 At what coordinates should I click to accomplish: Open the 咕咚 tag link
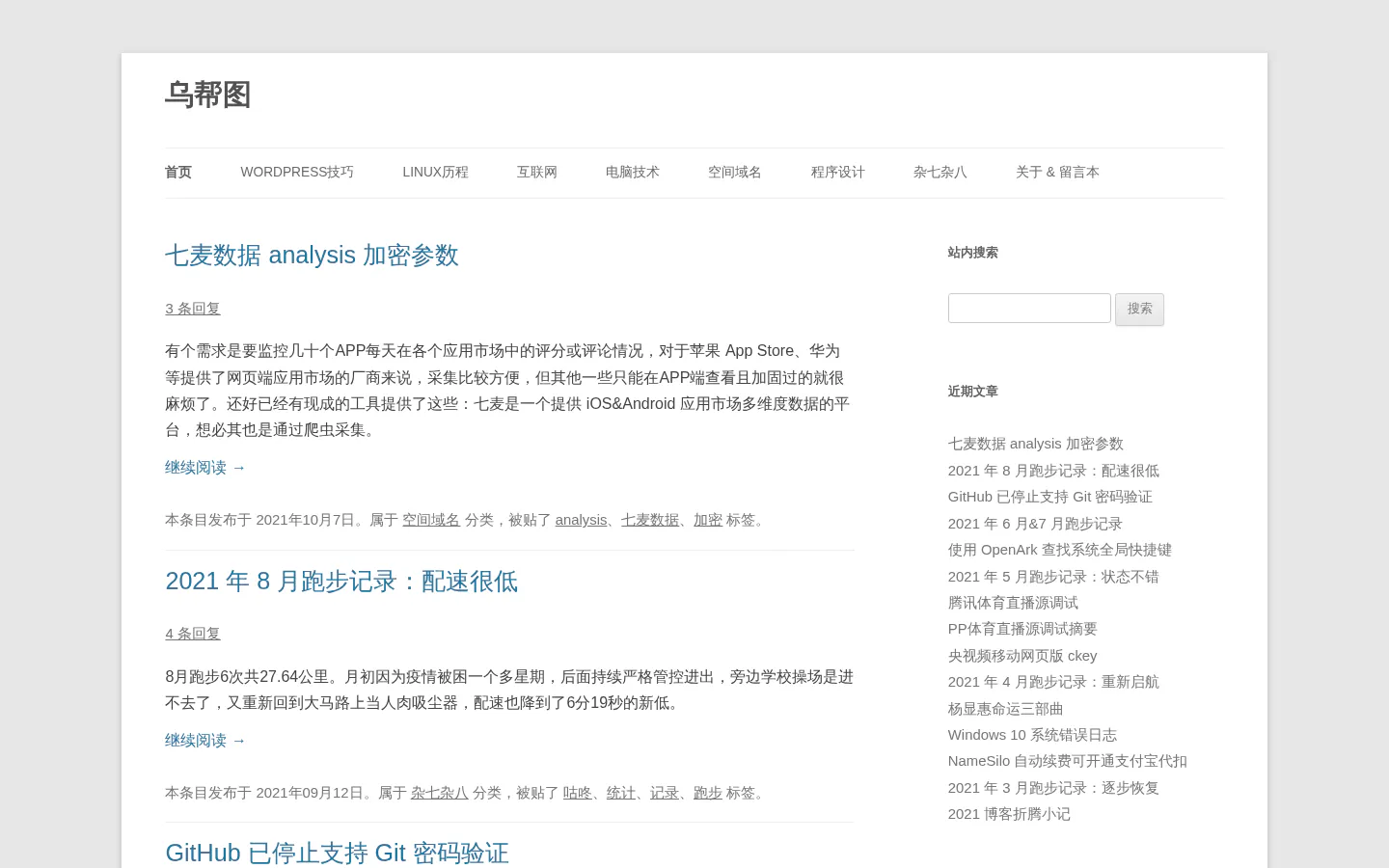578,793
